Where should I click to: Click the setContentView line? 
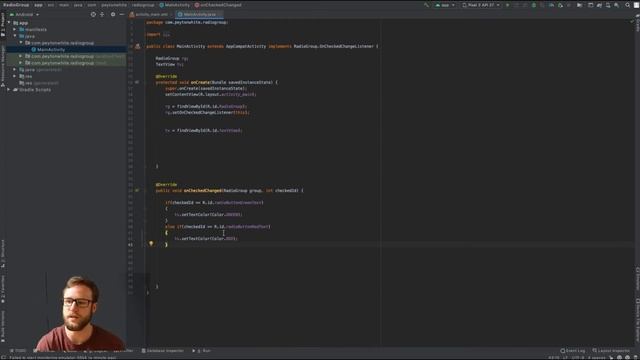pos(210,94)
